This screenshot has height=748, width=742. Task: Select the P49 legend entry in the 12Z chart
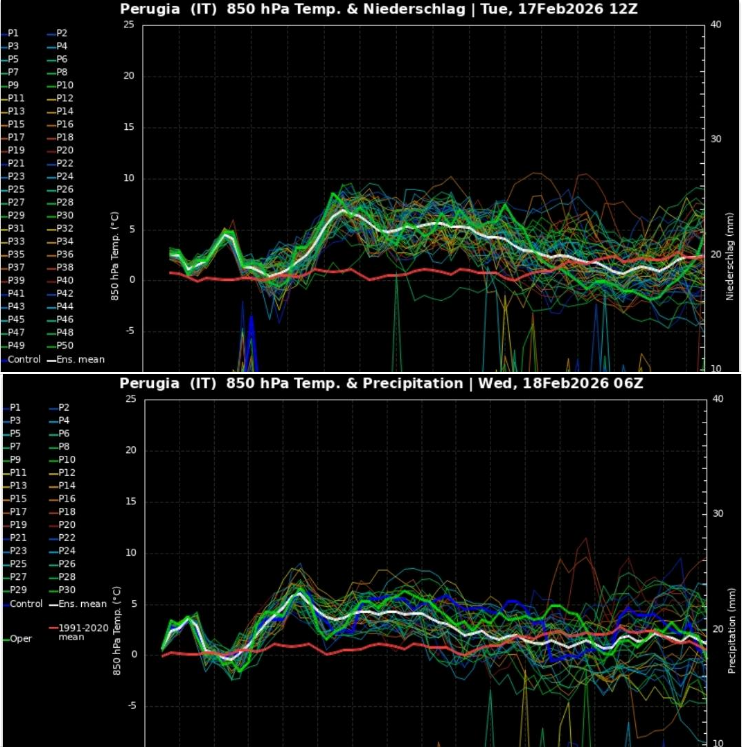pyautogui.click(x=16, y=346)
